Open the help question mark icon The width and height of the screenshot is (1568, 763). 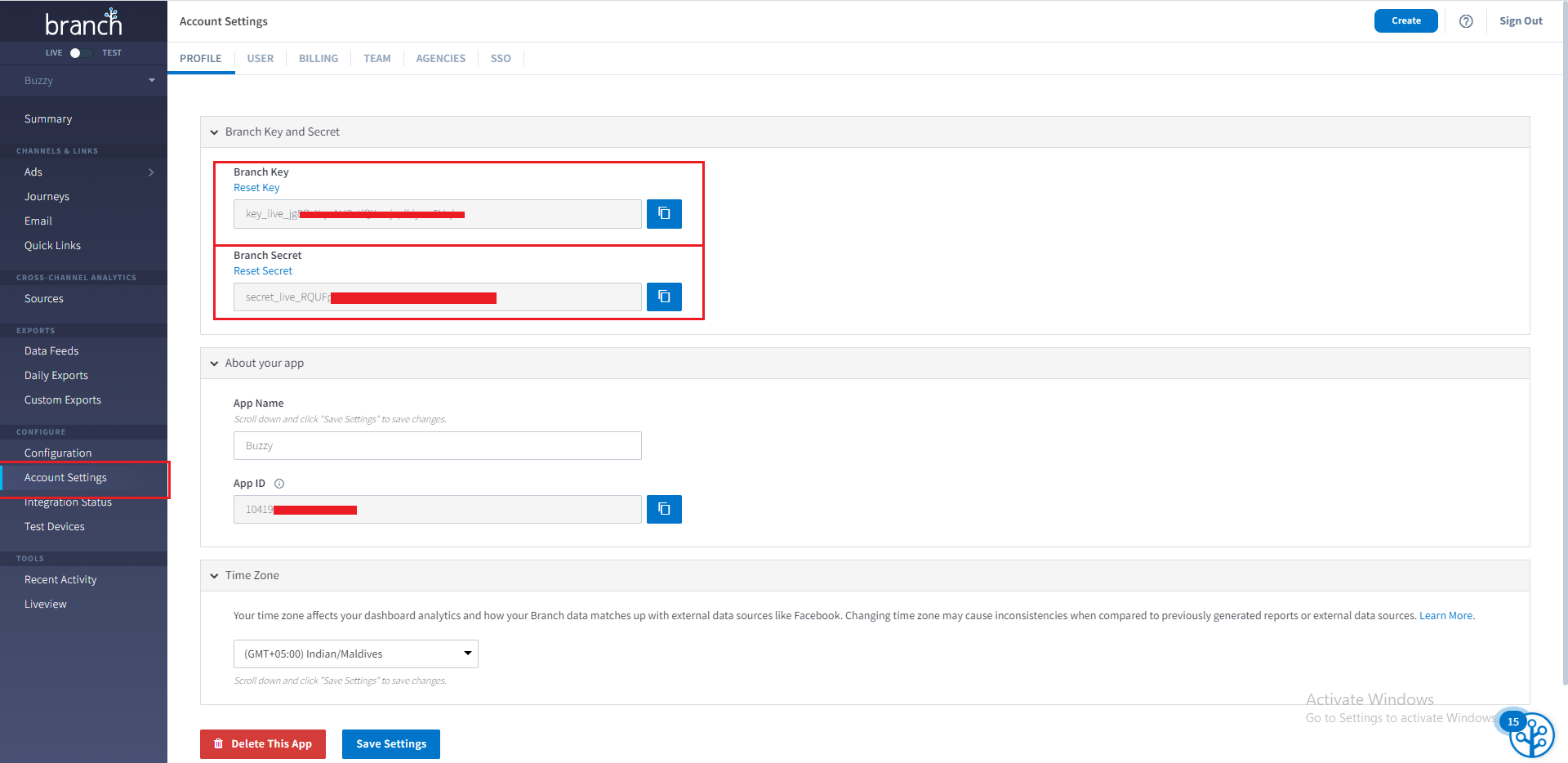pyautogui.click(x=1466, y=21)
